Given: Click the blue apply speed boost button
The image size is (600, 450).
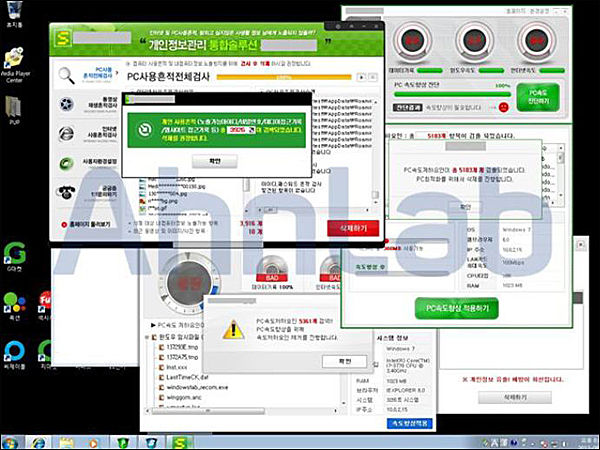Looking at the screenshot, I should [x=410, y=424].
